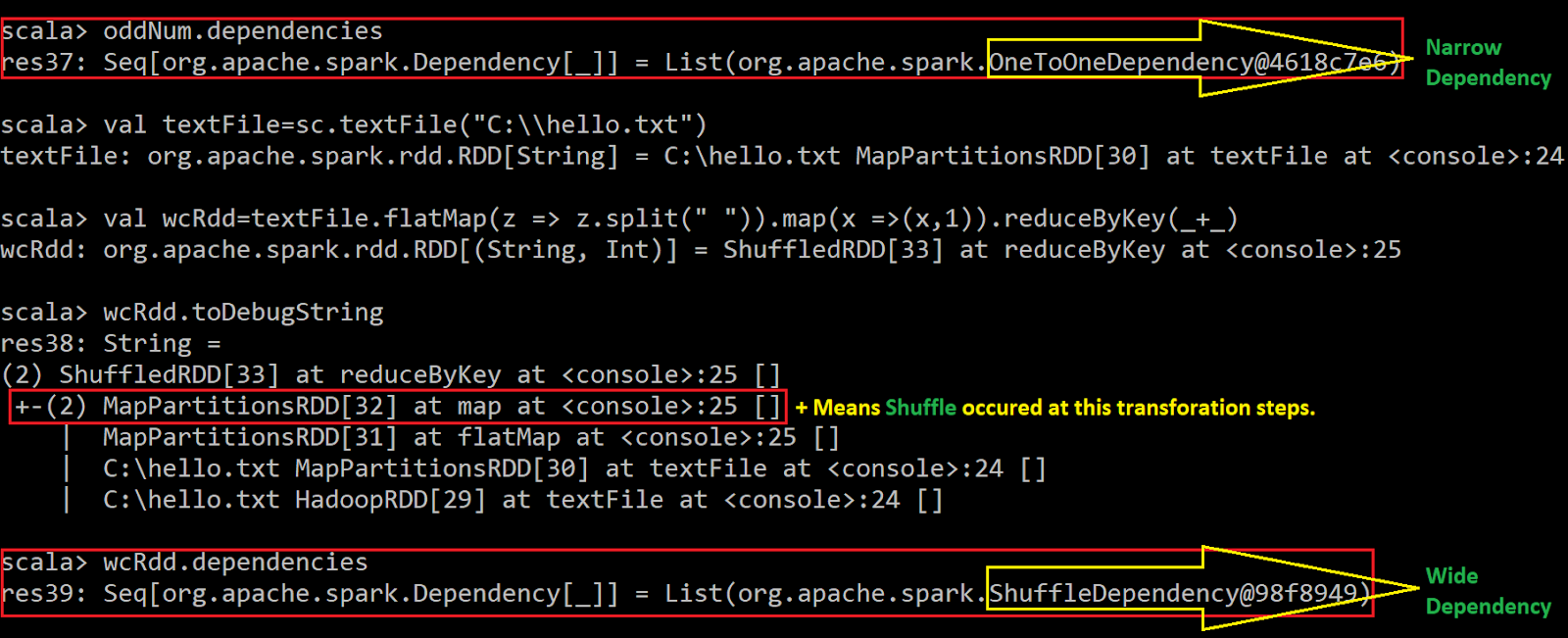Viewport: 1568px width, 638px height.
Task: Select the 'MapPartitionsRDD[30] at textFile' debug line
Action: [x=553, y=469]
